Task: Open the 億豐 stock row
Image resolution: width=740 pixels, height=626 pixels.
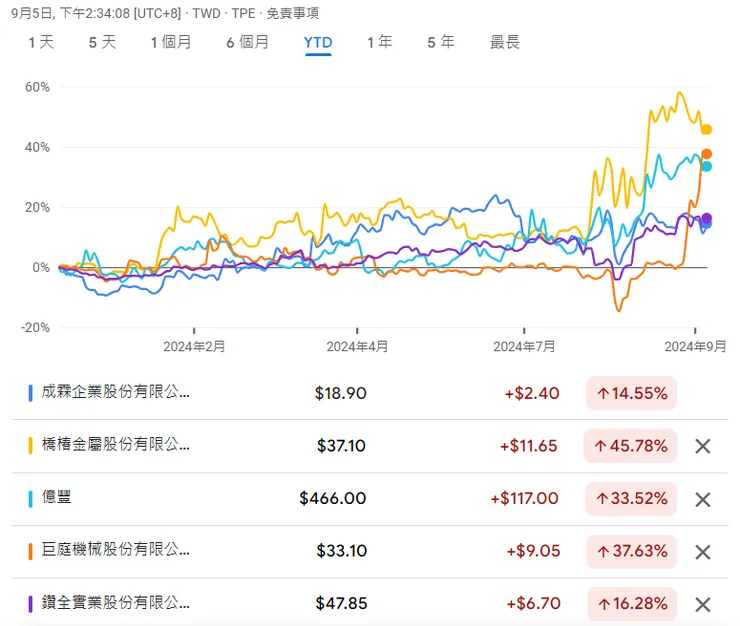Action: pyautogui.click(x=370, y=499)
